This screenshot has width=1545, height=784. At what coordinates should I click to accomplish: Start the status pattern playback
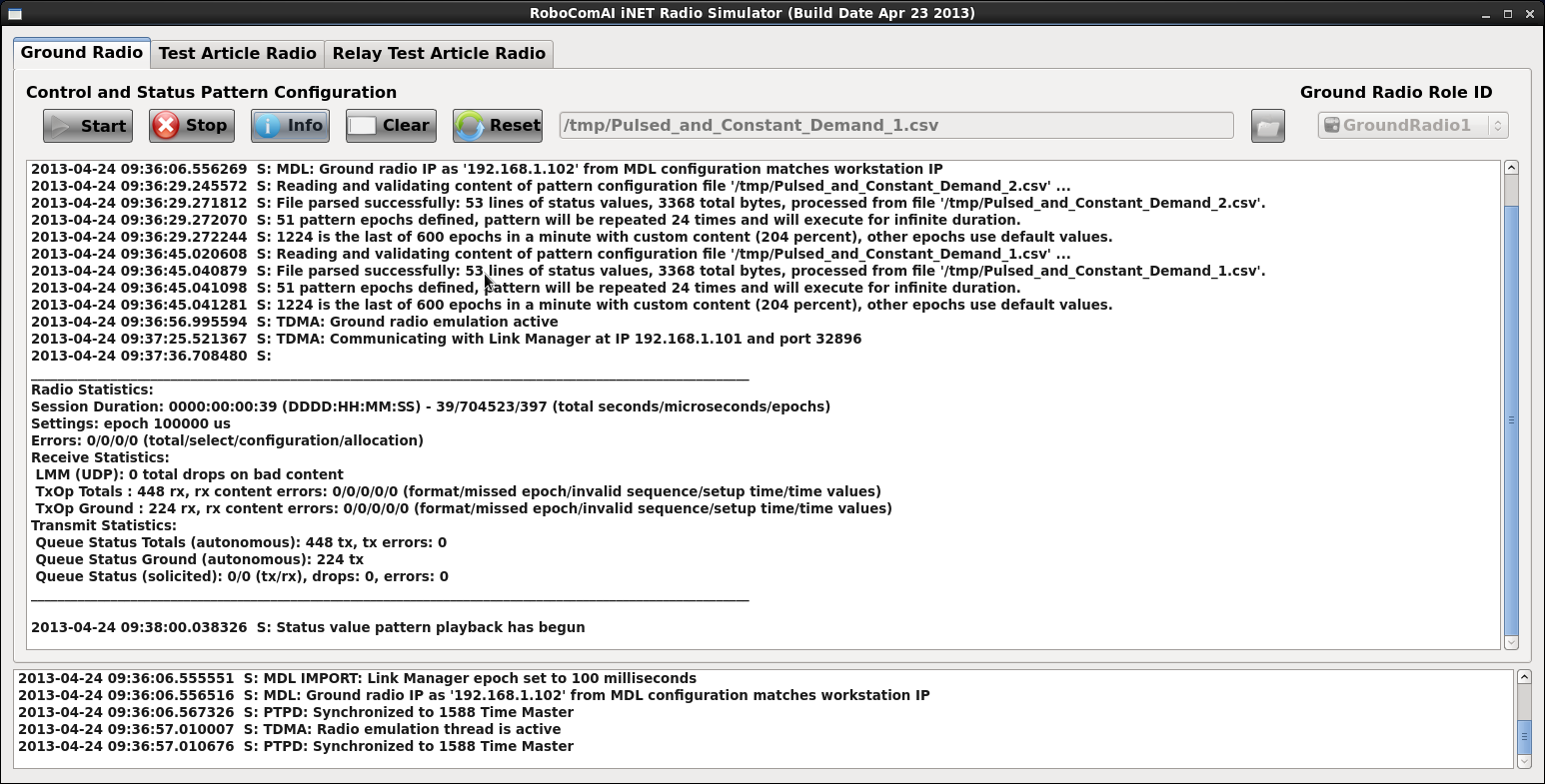[x=88, y=126]
